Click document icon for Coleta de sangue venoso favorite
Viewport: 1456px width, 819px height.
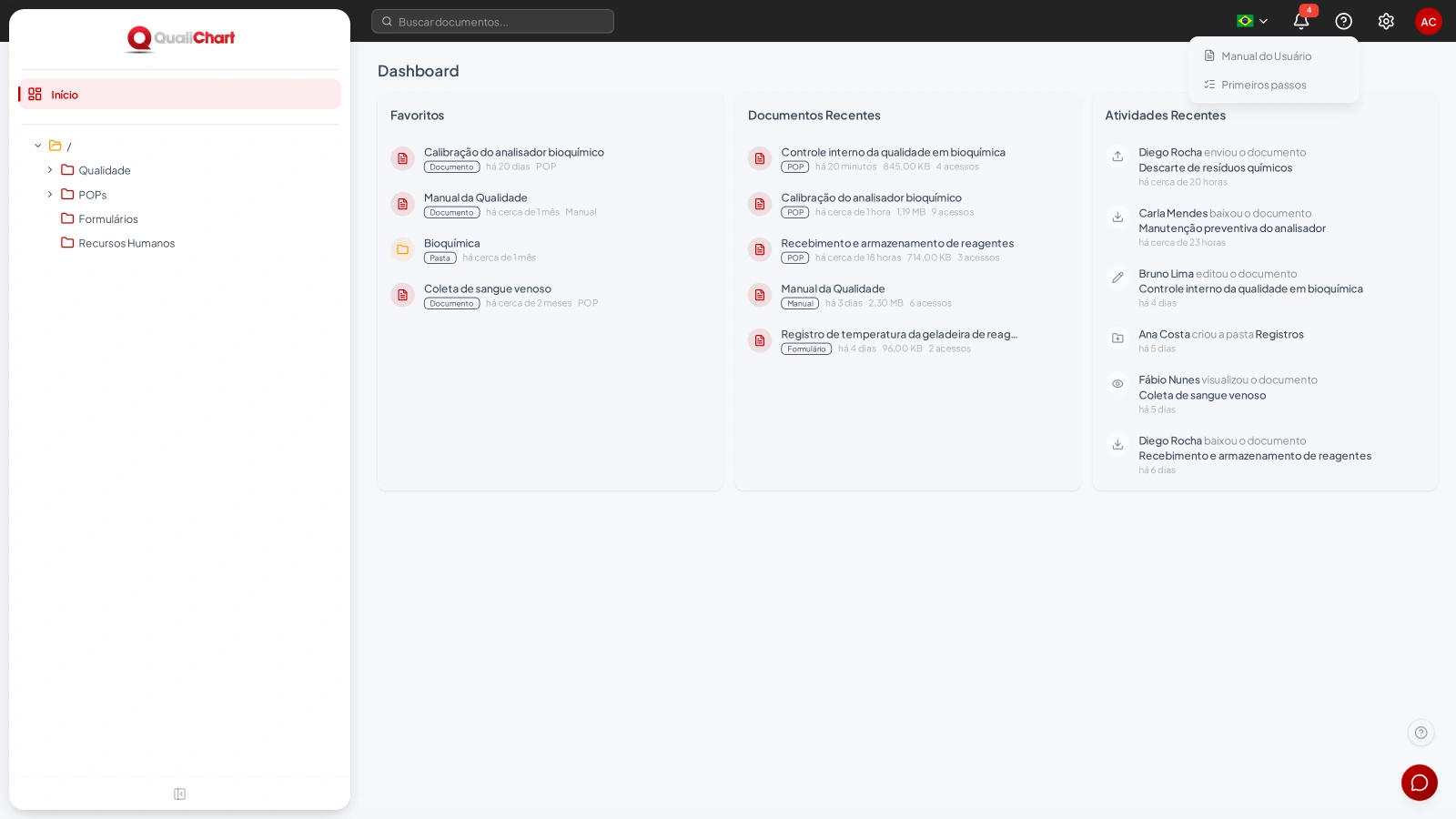(x=402, y=295)
